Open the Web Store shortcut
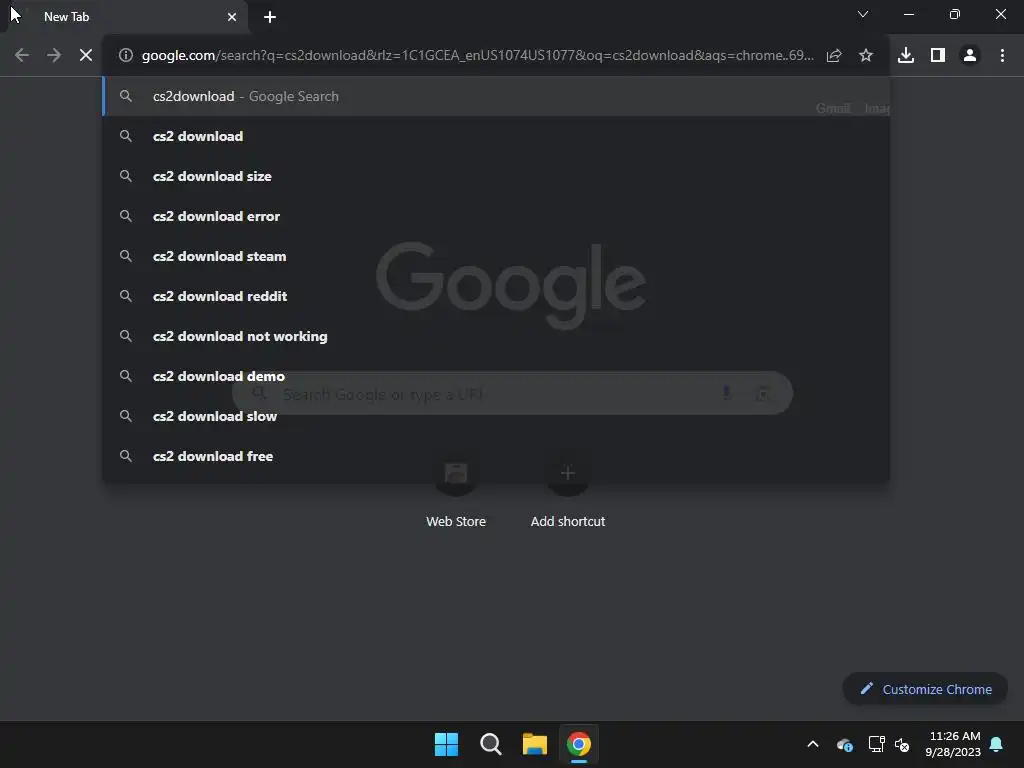 [x=456, y=491]
